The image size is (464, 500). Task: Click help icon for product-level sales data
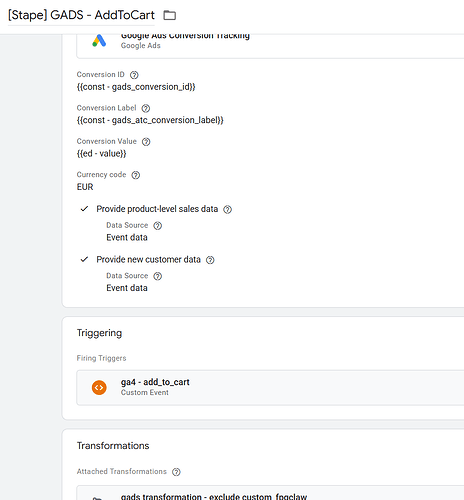coord(227,209)
